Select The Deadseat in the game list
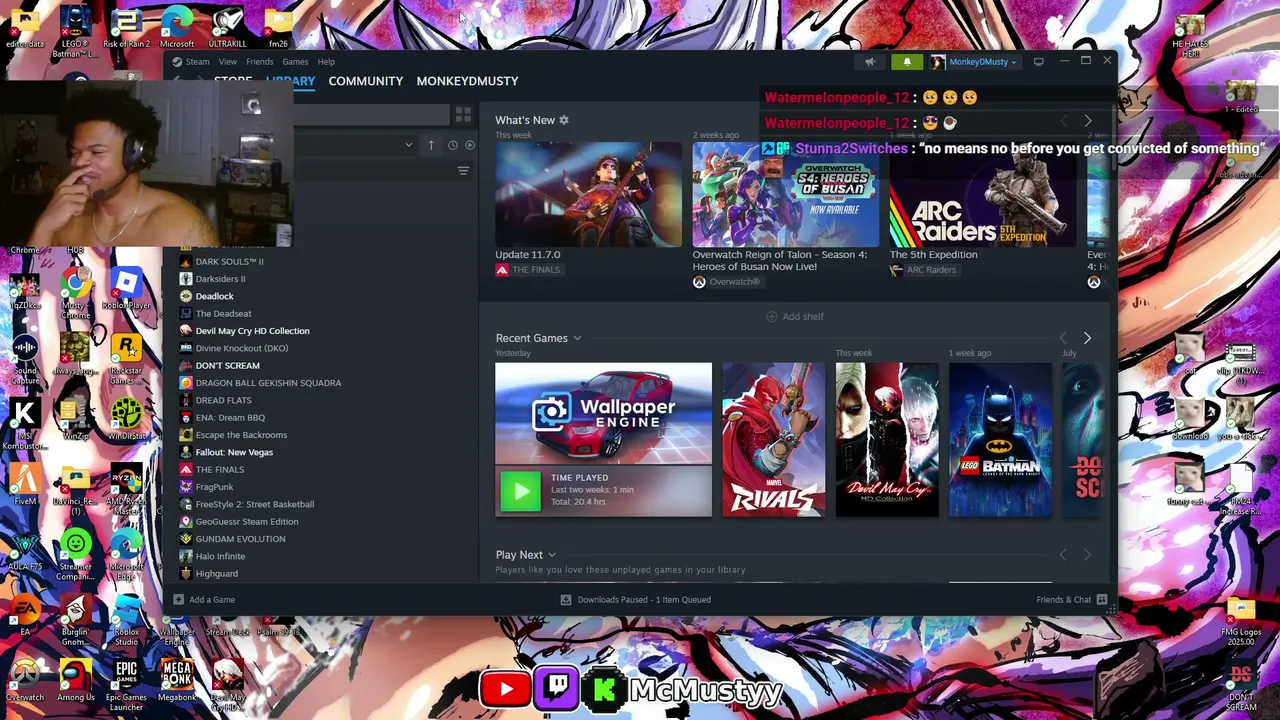1280x720 pixels. [223, 314]
